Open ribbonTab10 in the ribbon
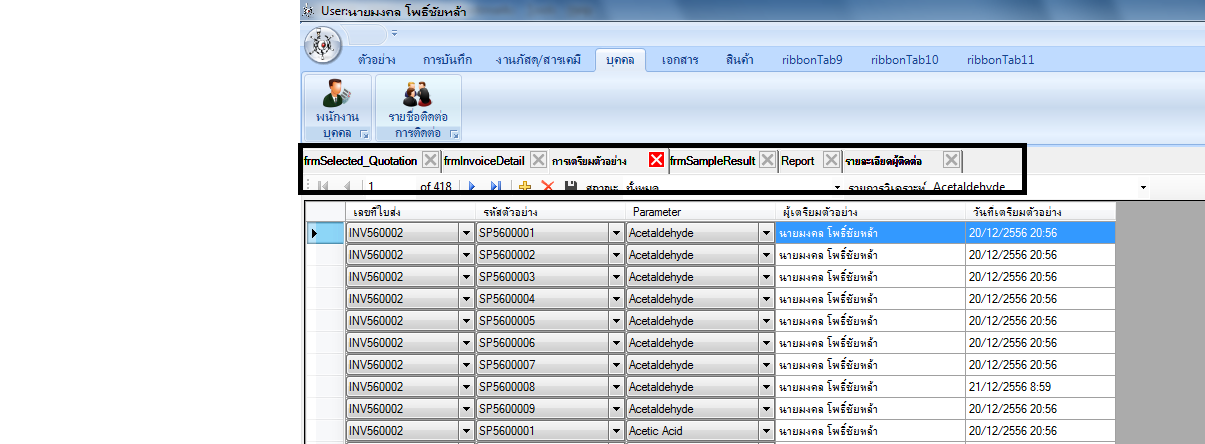This screenshot has height=444, width=1205. (x=904, y=60)
